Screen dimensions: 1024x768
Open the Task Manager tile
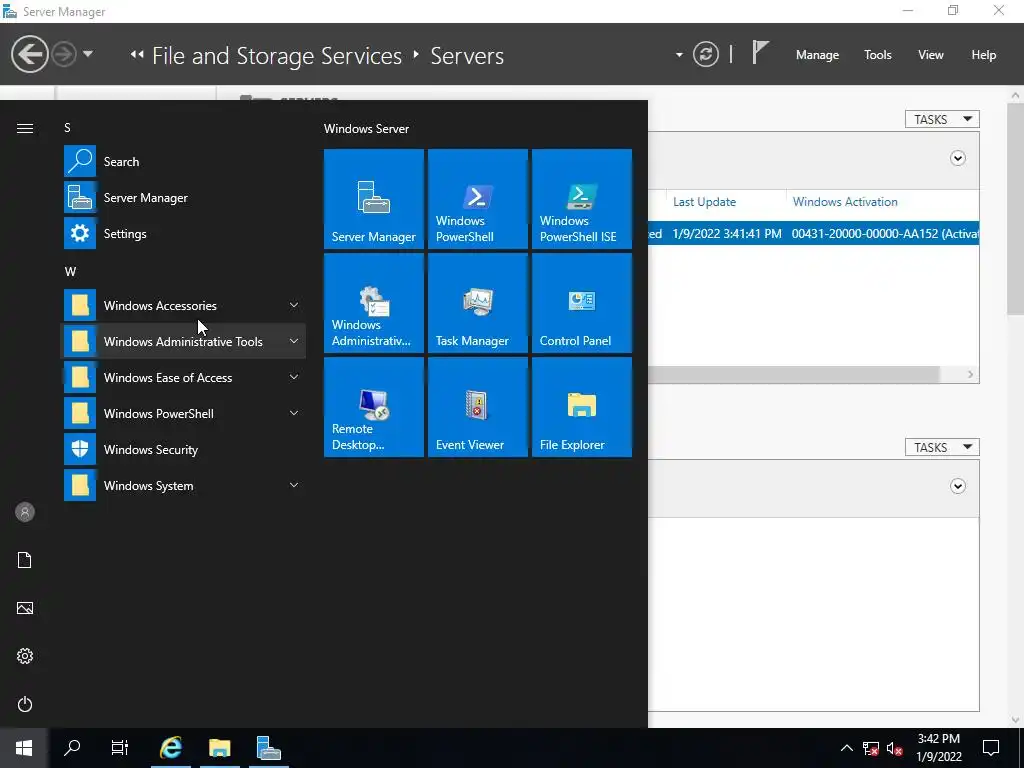coord(477,303)
